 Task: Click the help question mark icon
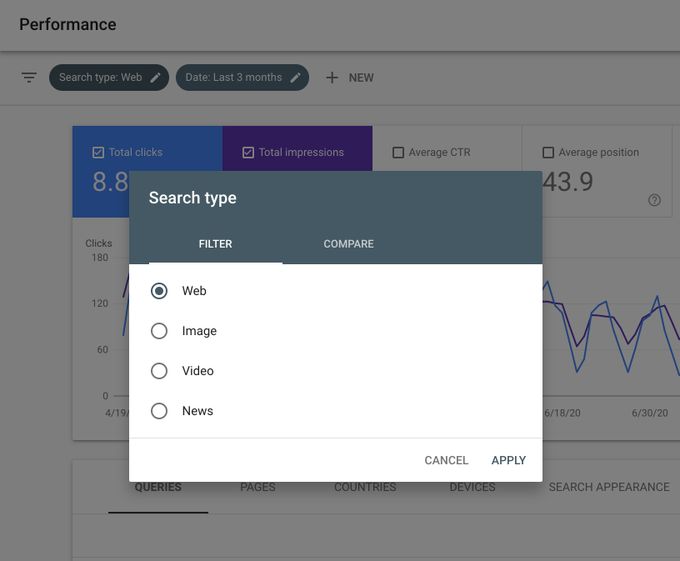click(x=654, y=200)
